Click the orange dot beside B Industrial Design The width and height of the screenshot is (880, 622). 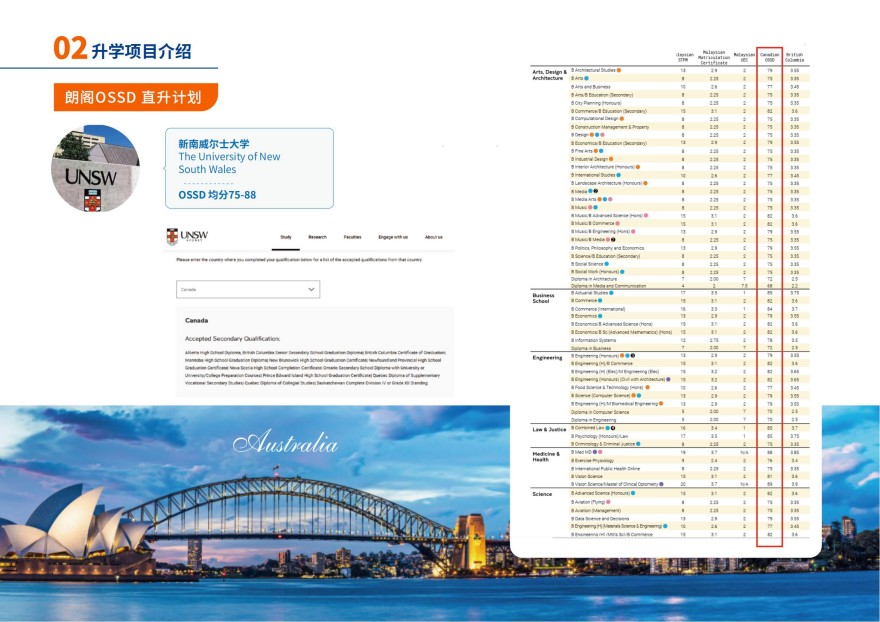click(x=611, y=159)
